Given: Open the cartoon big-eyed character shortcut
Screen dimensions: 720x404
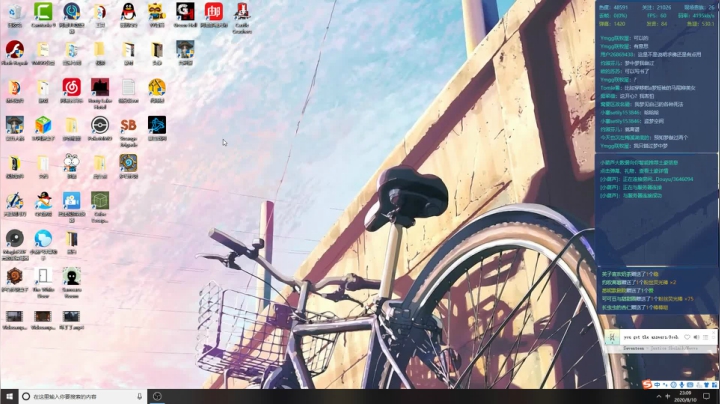Looking at the screenshot, I should coord(72,164).
